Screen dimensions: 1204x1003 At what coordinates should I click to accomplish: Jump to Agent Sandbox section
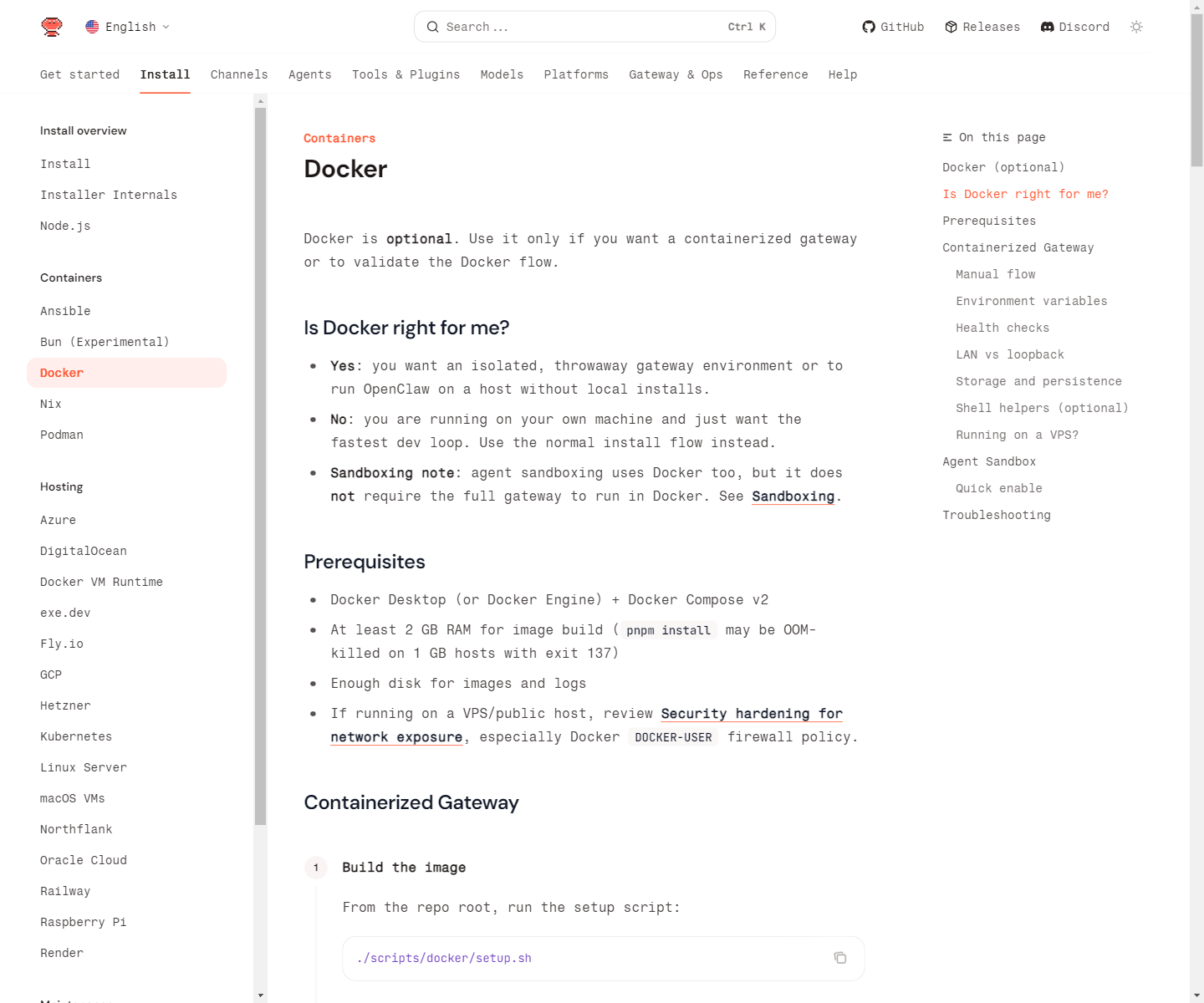click(x=989, y=461)
